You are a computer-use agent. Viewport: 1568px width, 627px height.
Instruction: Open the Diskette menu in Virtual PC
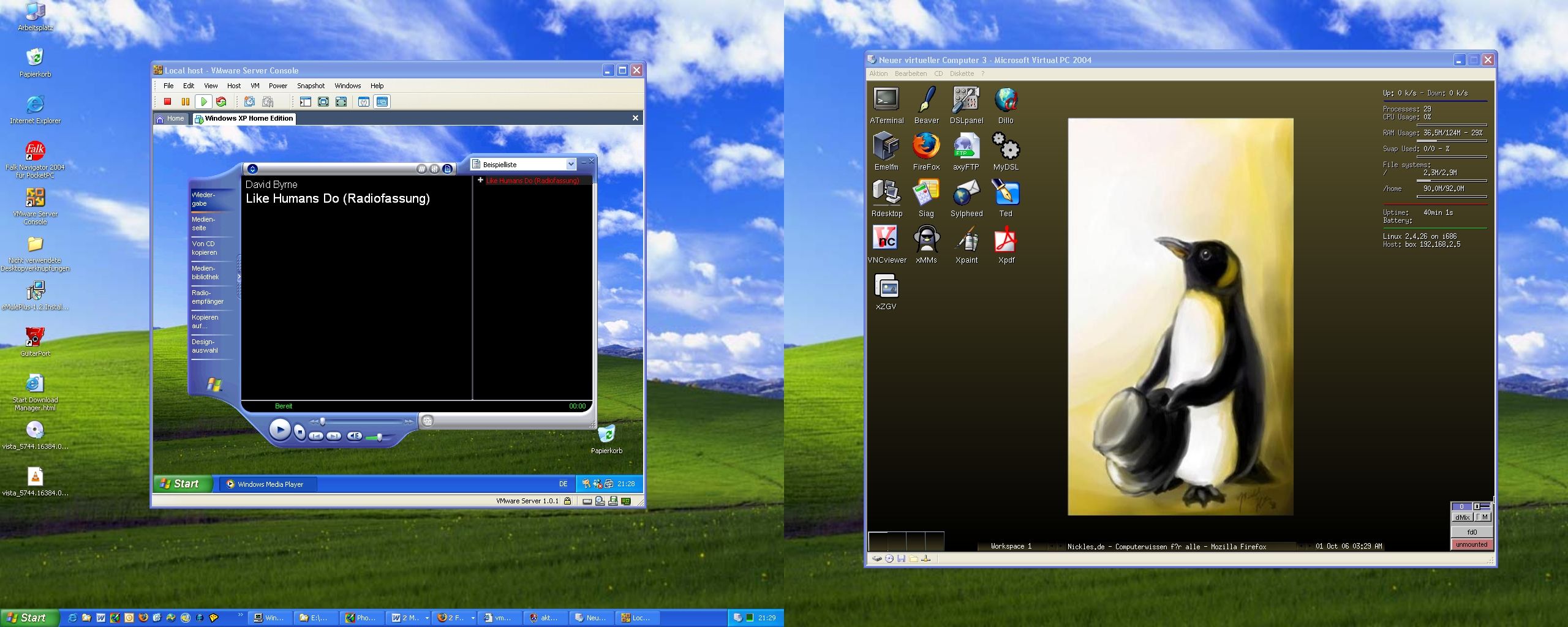click(x=962, y=73)
